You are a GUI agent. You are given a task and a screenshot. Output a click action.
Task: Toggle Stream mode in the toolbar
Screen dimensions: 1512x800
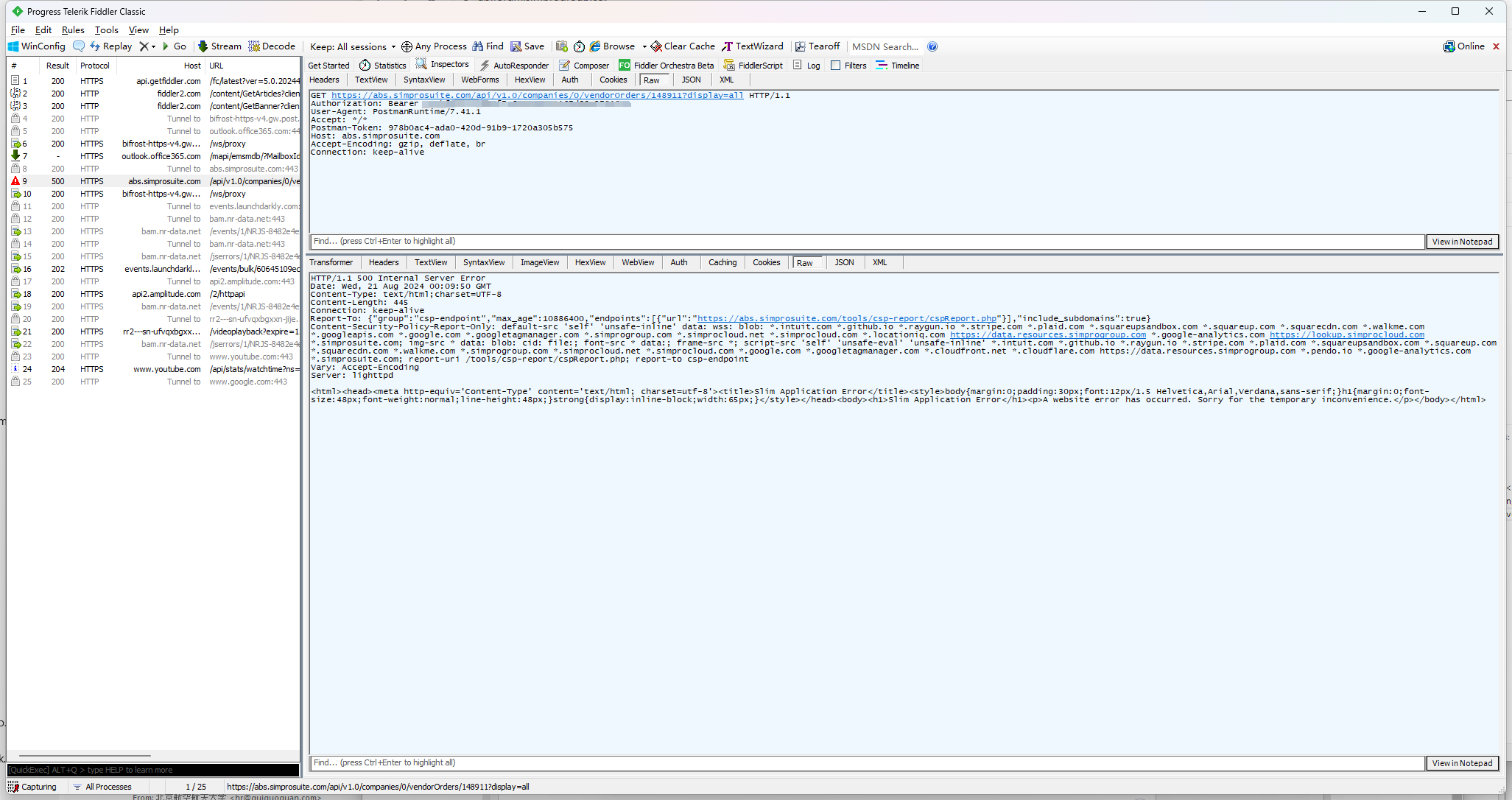[219, 46]
